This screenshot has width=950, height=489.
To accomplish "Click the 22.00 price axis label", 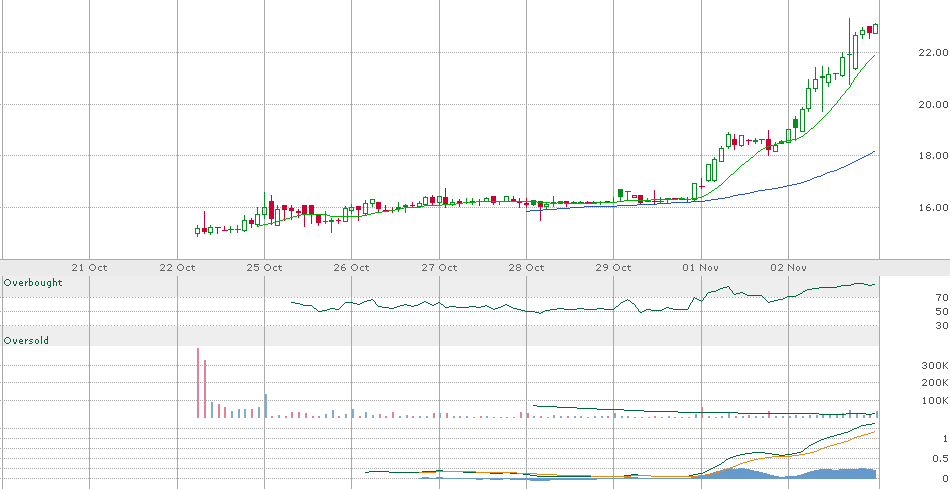I will pyautogui.click(x=933, y=53).
